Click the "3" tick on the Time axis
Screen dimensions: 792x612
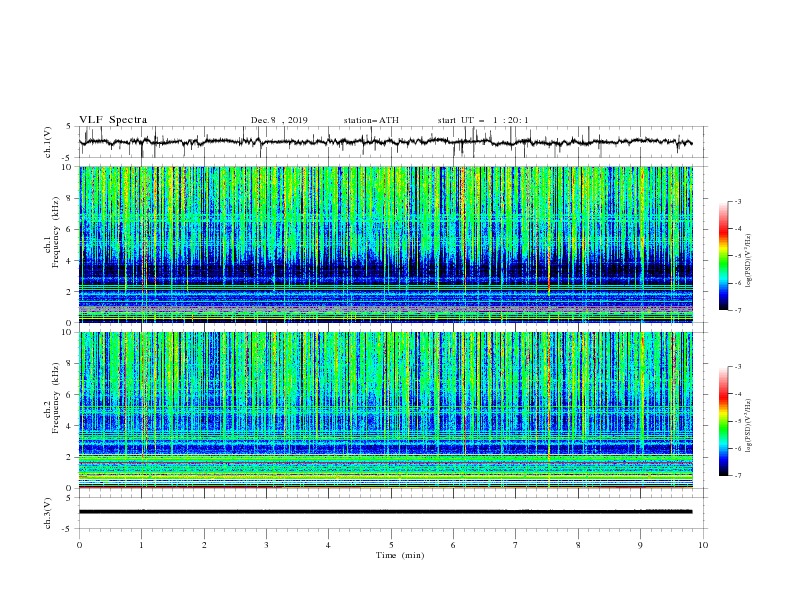266,545
